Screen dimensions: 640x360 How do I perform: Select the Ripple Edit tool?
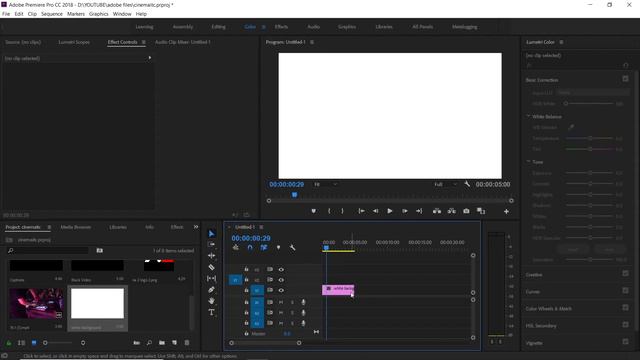[x=211, y=256]
